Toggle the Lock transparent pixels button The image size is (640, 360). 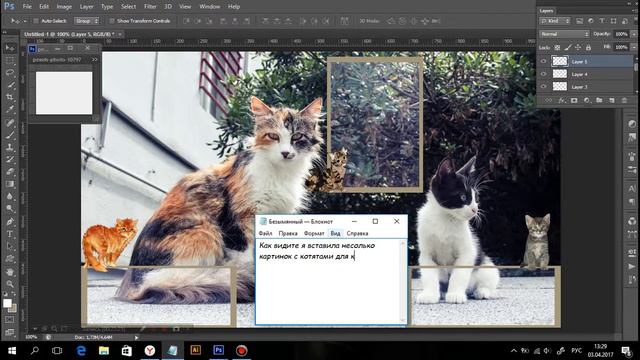pyautogui.click(x=557, y=48)
